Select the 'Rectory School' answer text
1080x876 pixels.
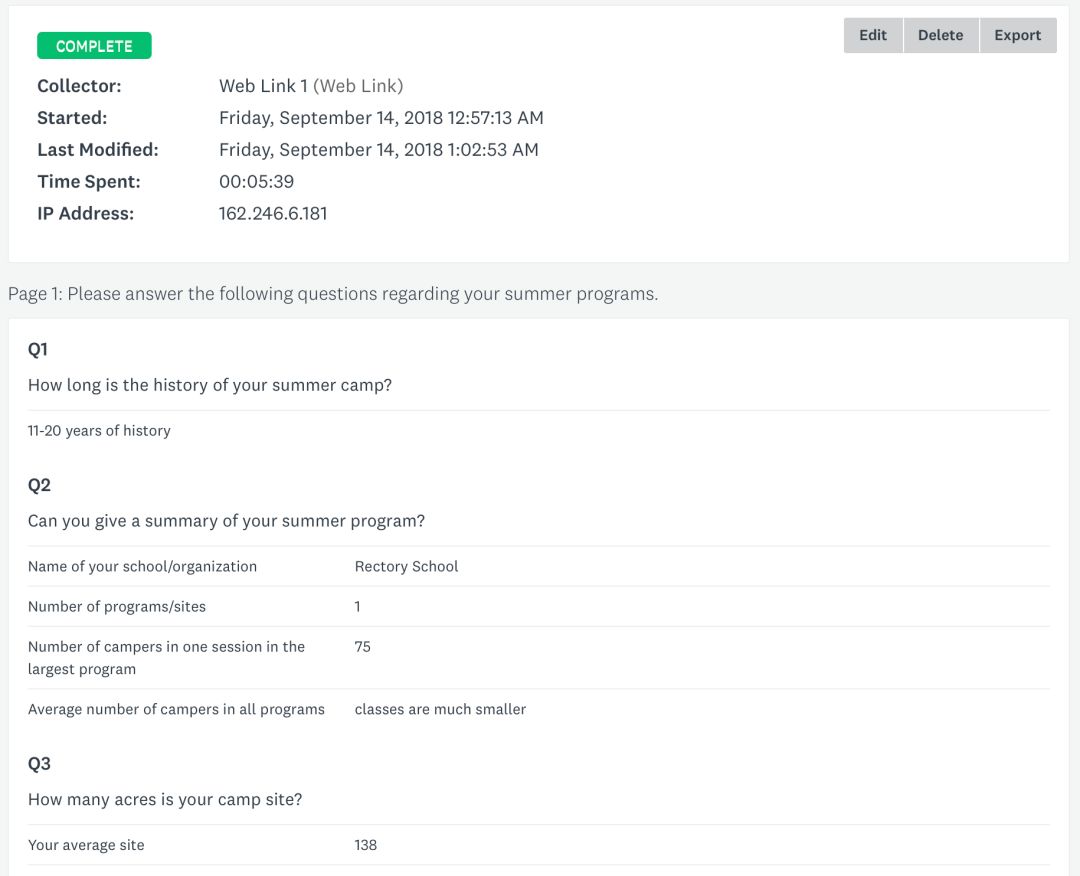point(406,567)
